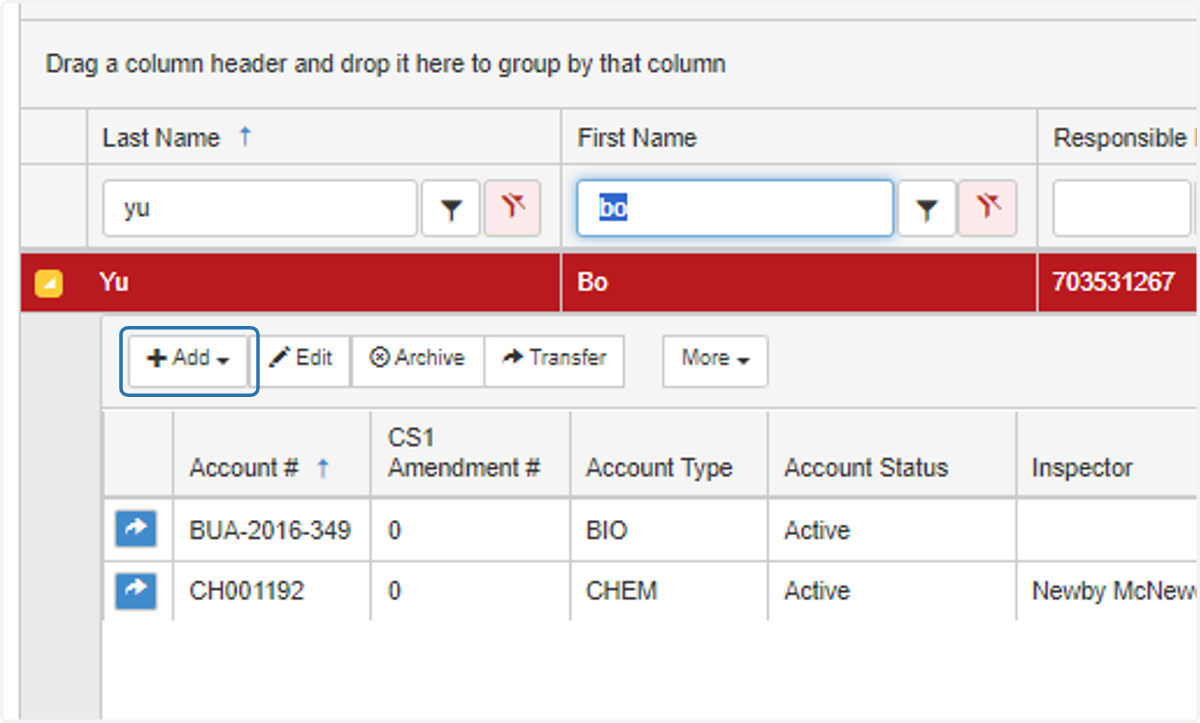Focus the Last Name filter field containing yu
Viewport: 1200px width, 723px height.
point(260,208)
